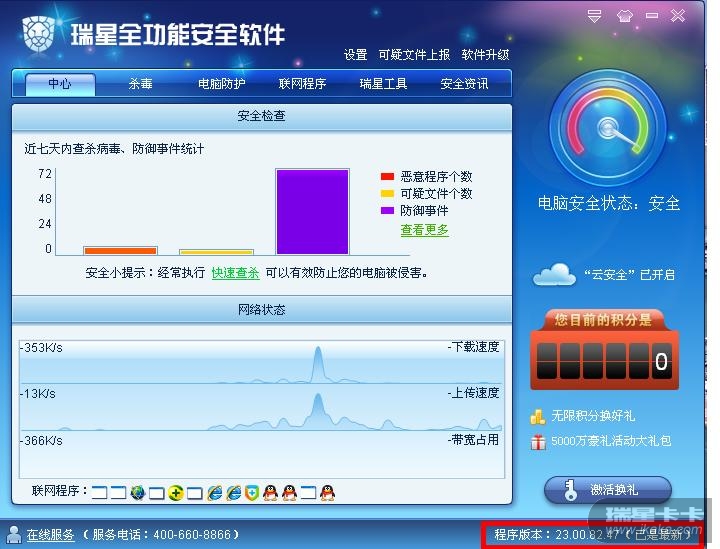This screenshot has width=720, height=549.
Task: Click the first window icon after 联网程序 label
Action: [99, 493]
